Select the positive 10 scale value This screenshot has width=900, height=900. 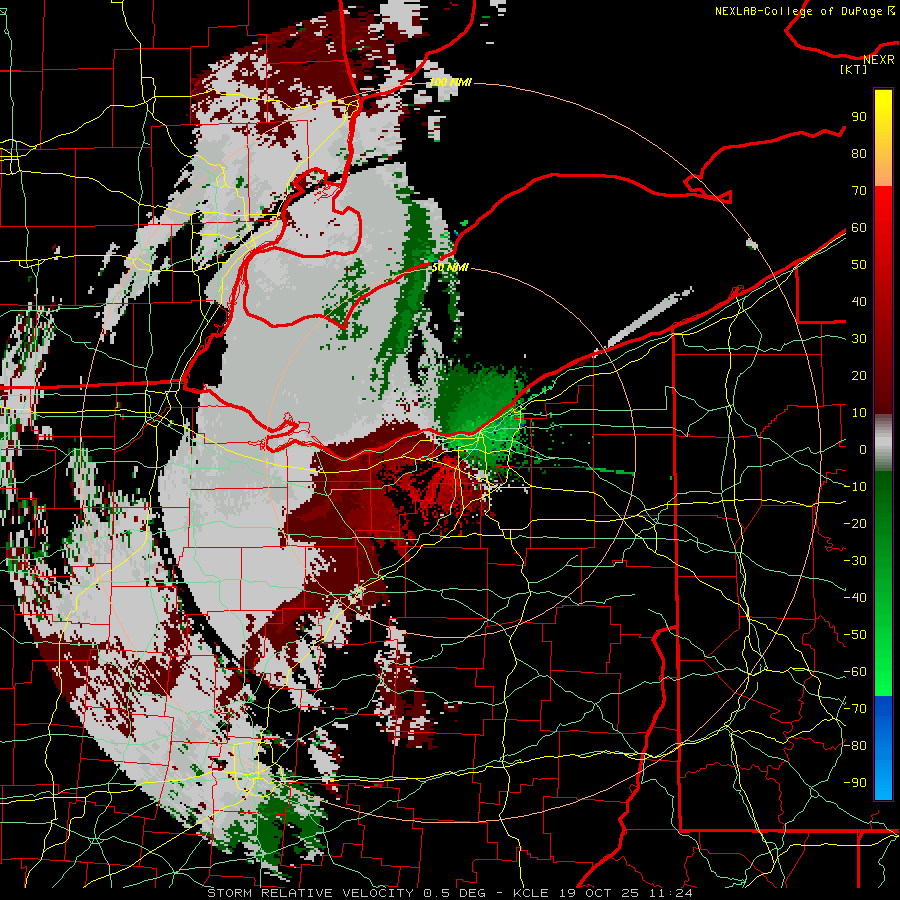[859, 413]
